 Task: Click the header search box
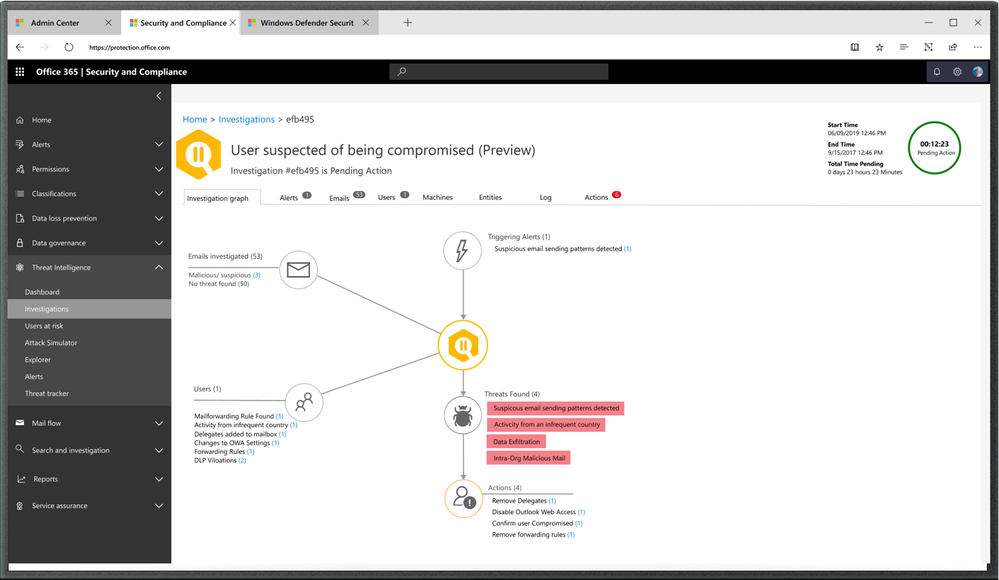point(499,72)
